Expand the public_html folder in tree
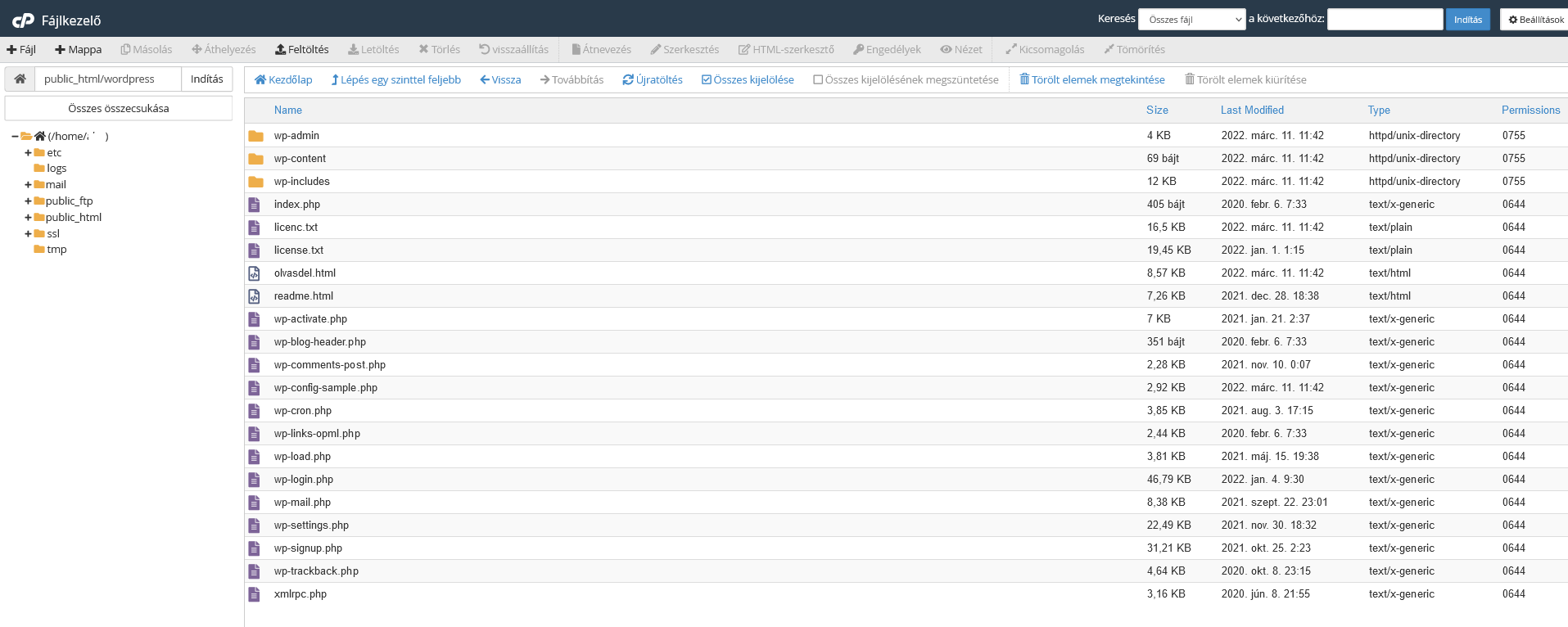This screenshot has height=627, width=1568. click(28, 217)
